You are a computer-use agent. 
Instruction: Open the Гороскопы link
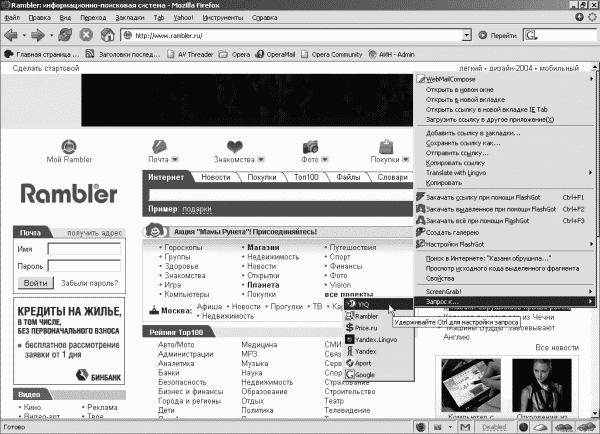click(183, 248)
